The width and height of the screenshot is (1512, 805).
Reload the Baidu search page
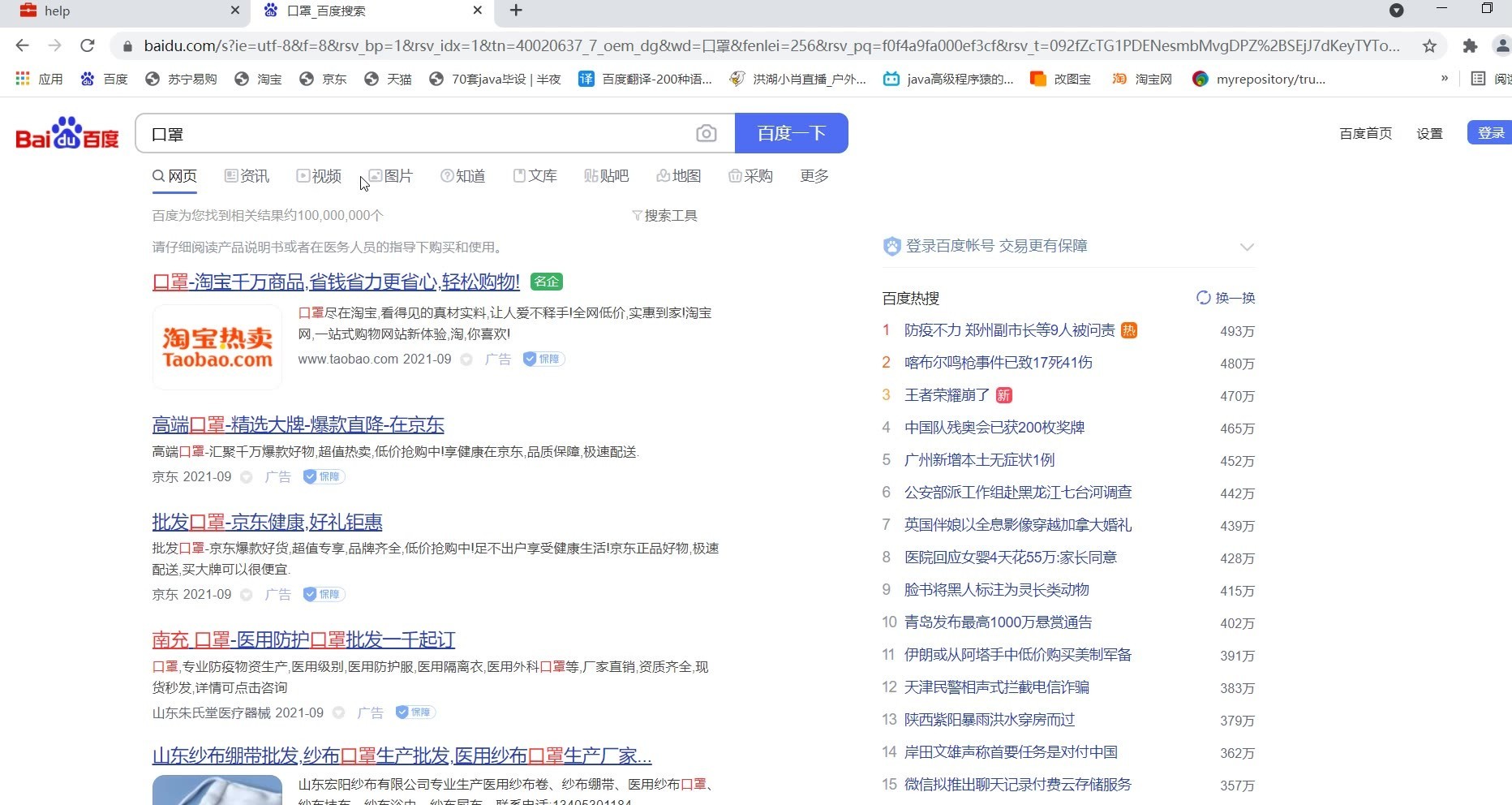pyautogui.click(x=88, y=45)
